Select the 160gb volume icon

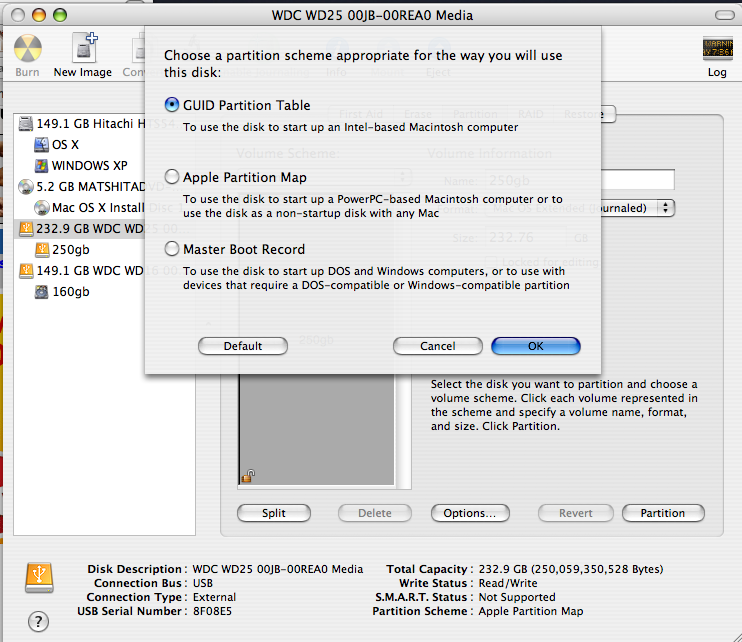(42, 292)
